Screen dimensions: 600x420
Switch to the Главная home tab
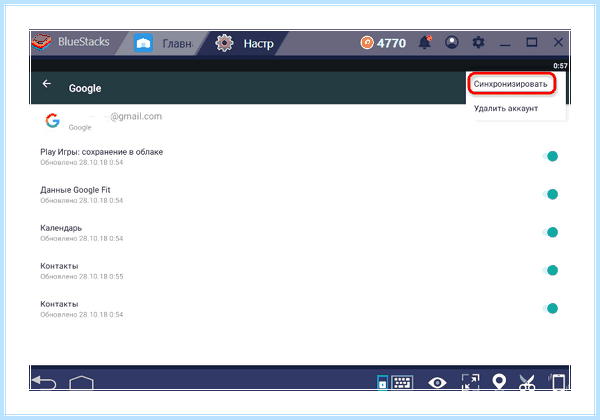click(x=164, y=43)
